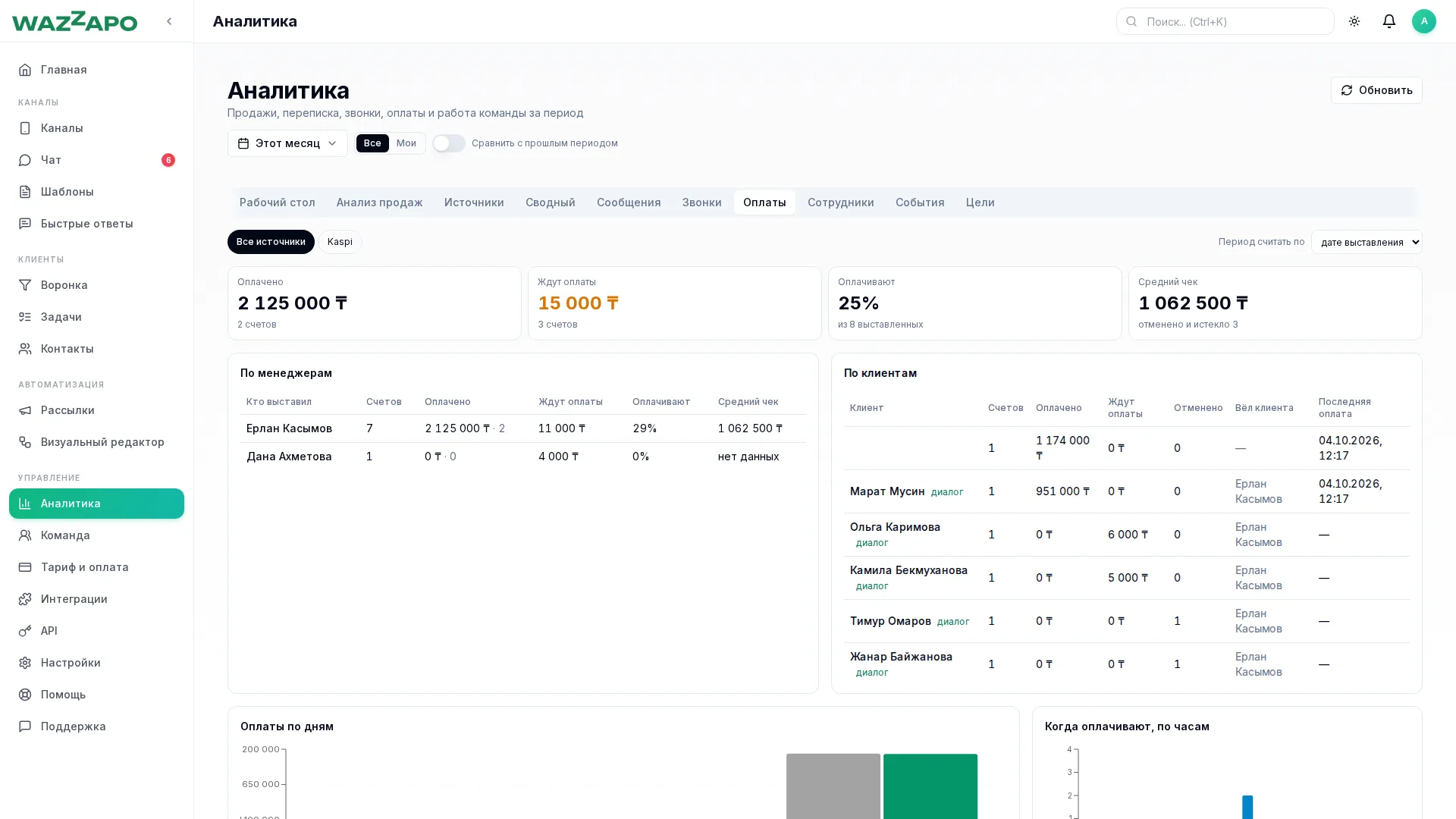
Task: Switch to Цели tab
Action: [x=981, y=202]
